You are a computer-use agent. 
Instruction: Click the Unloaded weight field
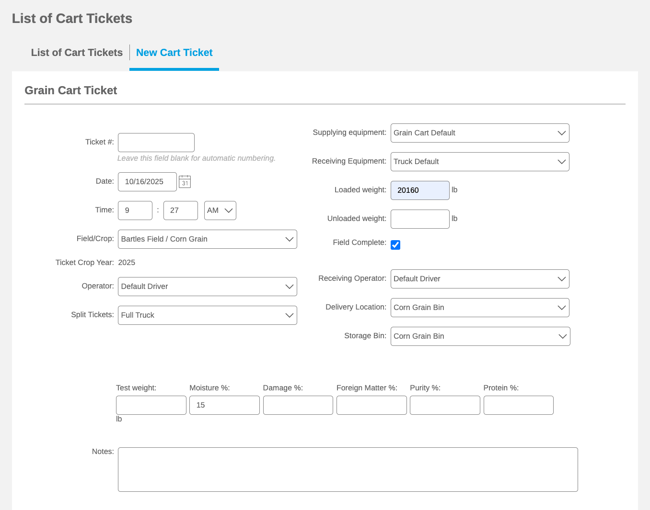[420, 219]
